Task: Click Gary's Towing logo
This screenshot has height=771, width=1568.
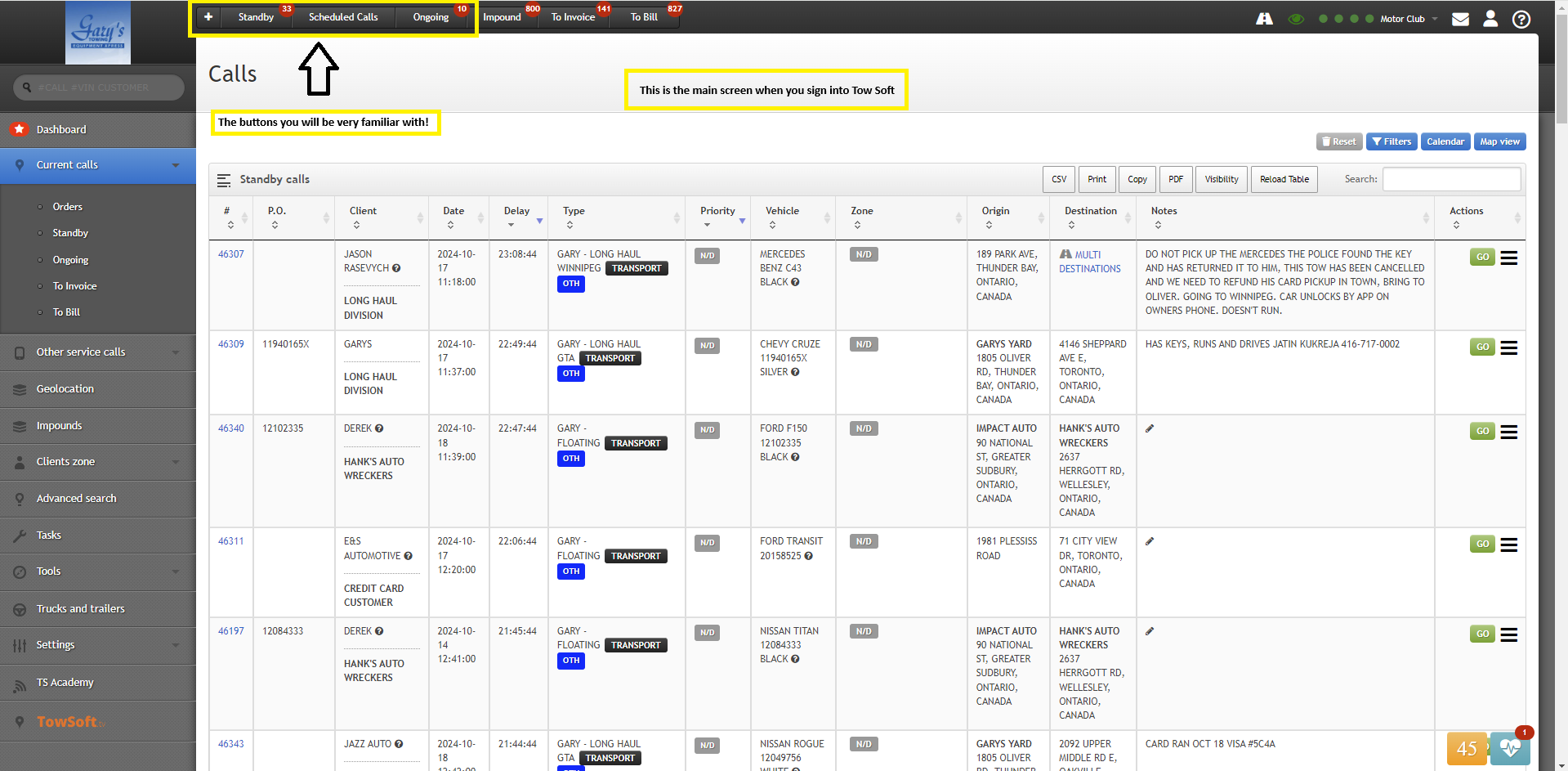Action: [98, 33]
